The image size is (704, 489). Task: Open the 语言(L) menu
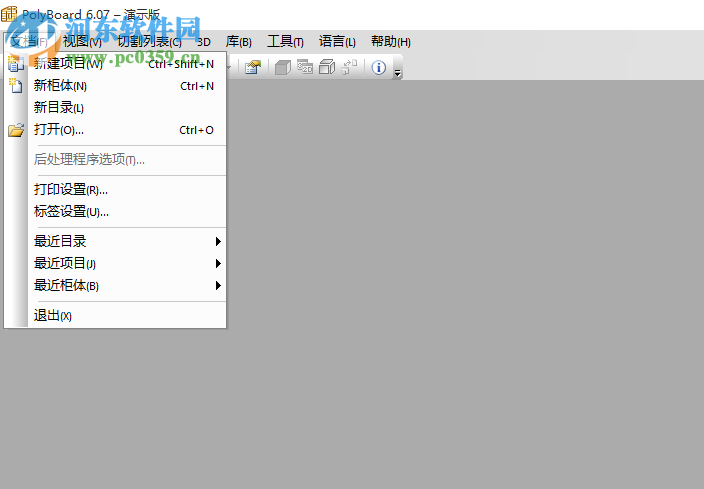coord(337,42)
